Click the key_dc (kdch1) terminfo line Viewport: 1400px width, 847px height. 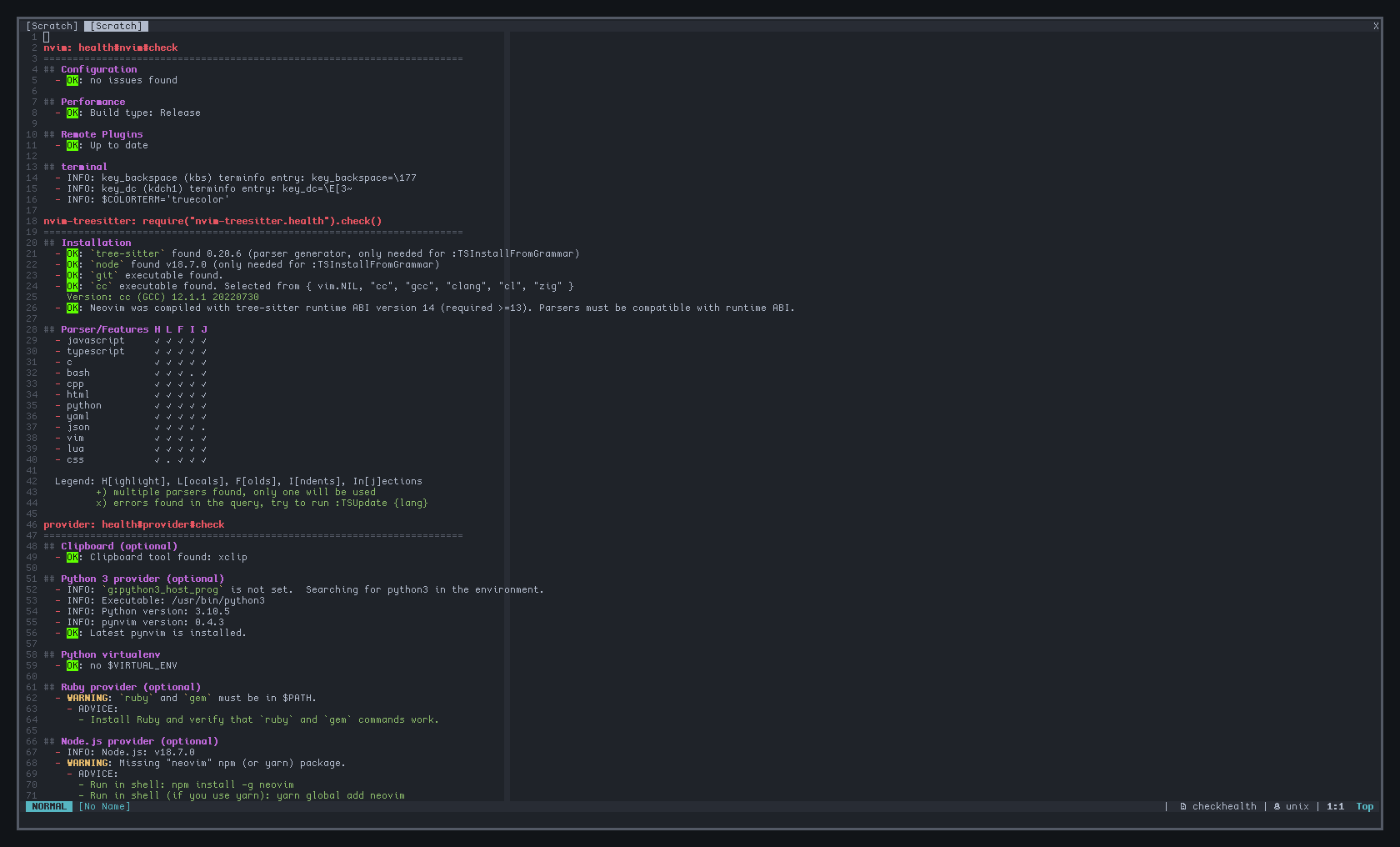click(203, 188)
